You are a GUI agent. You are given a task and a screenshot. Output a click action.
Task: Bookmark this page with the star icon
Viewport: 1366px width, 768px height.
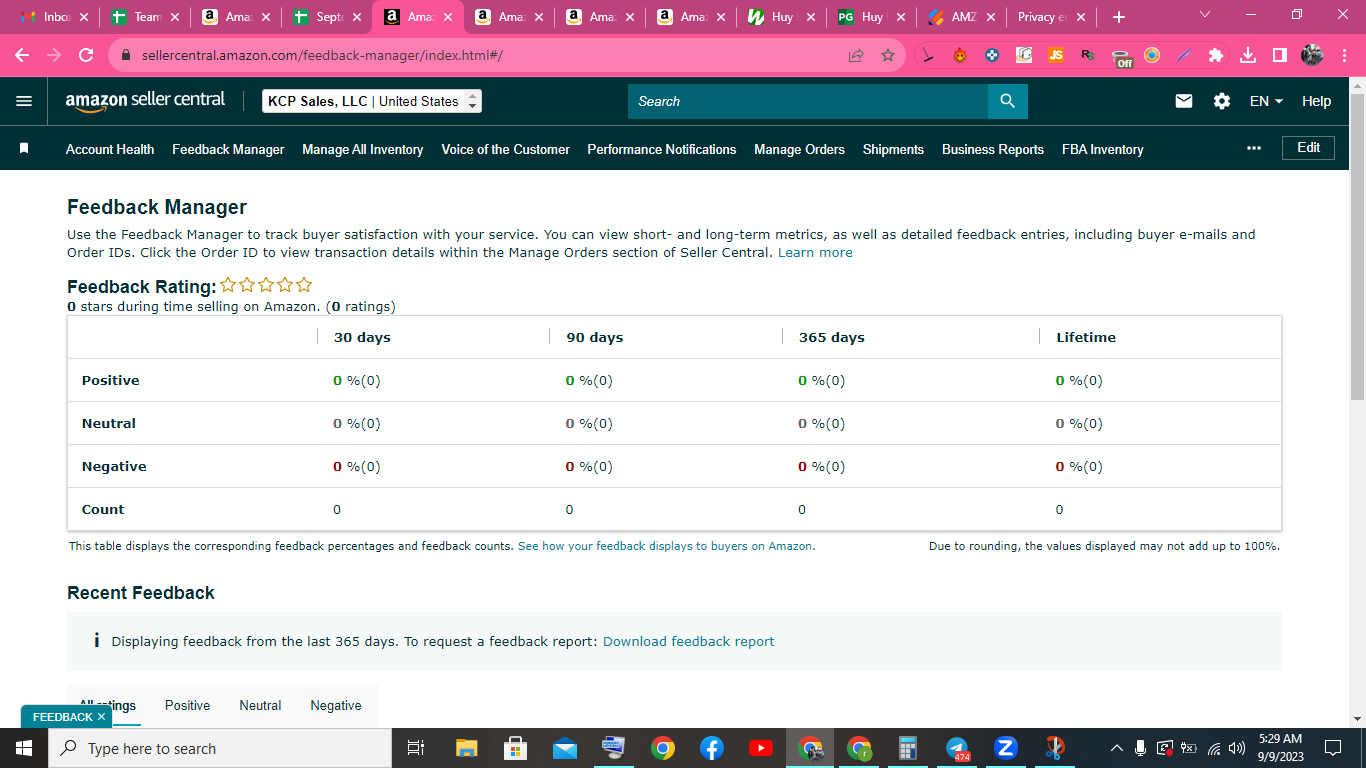[x=888, y=56]
